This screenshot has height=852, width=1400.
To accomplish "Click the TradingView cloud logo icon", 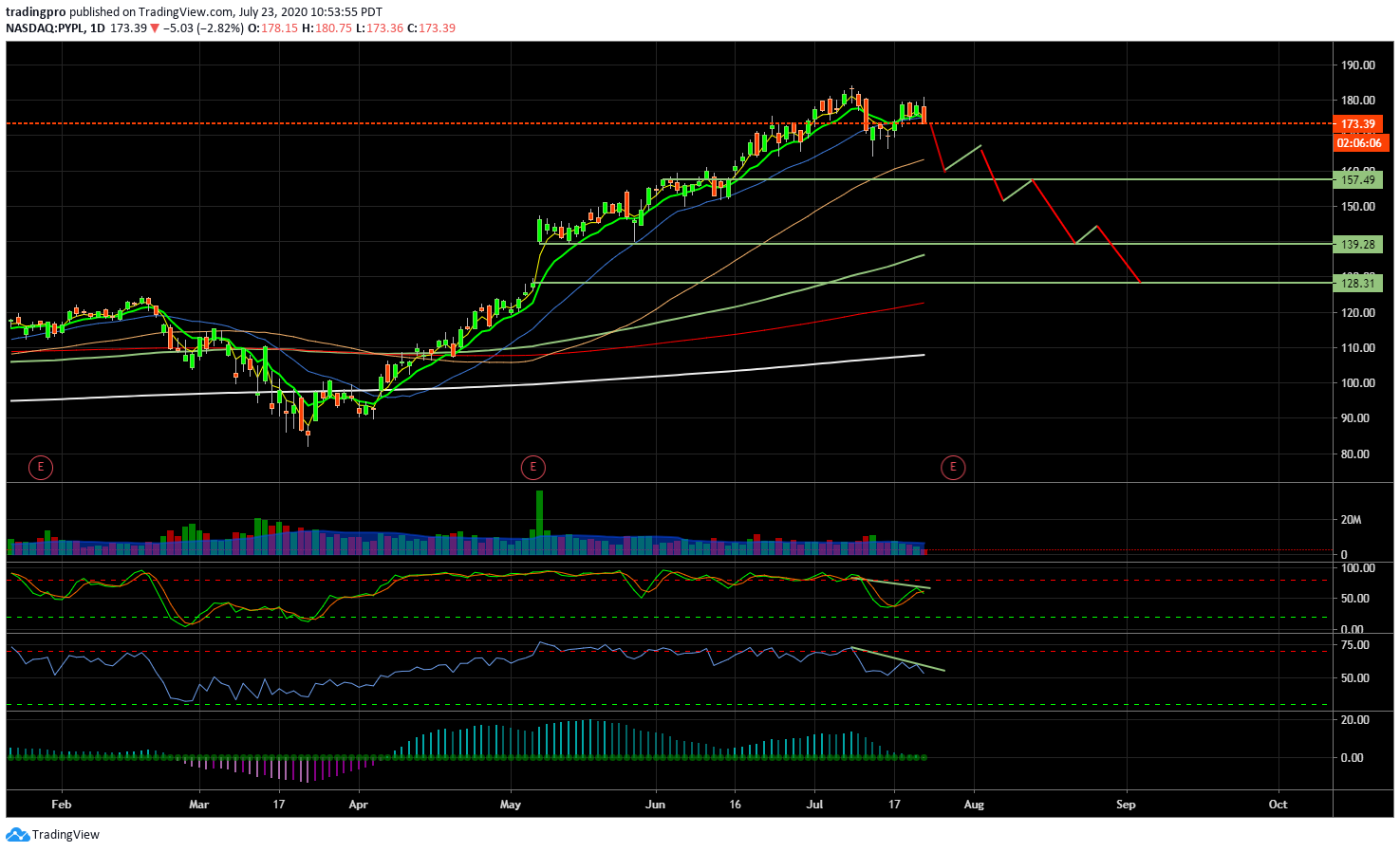I will [x=17, y=835].
